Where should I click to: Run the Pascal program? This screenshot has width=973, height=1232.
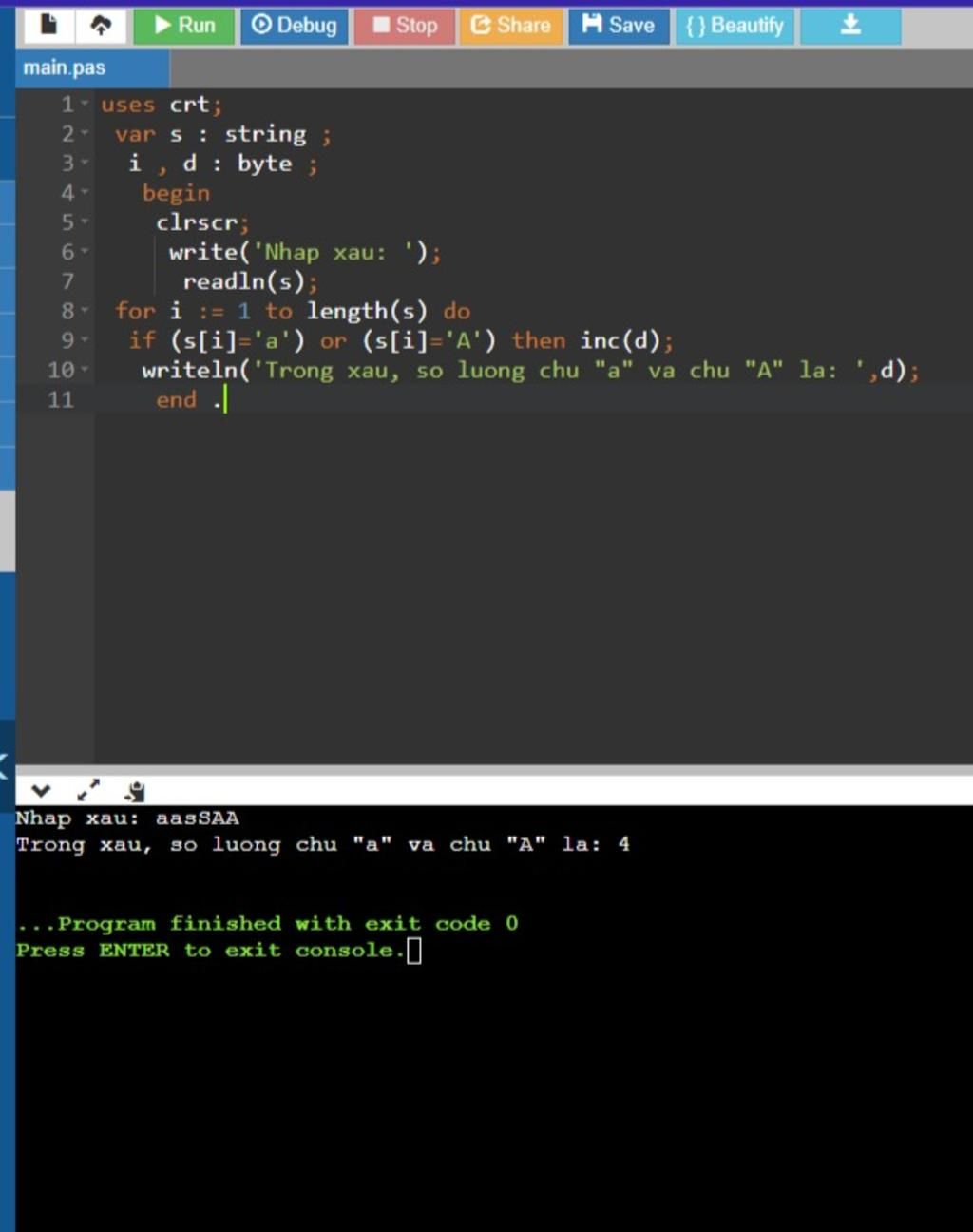pos(183,26)
